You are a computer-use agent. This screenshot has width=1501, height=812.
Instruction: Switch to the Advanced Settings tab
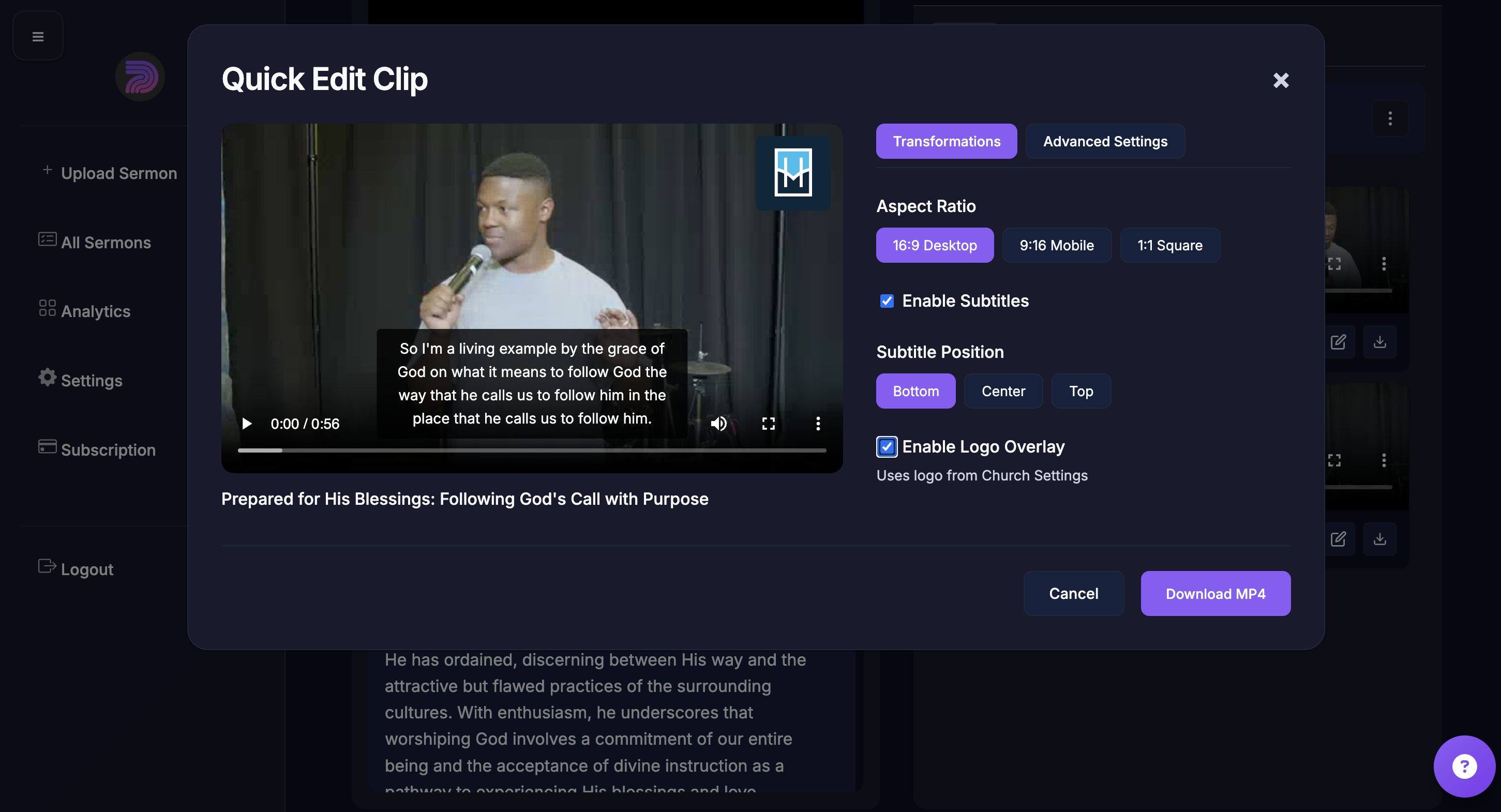click(x=1105, y=142)
